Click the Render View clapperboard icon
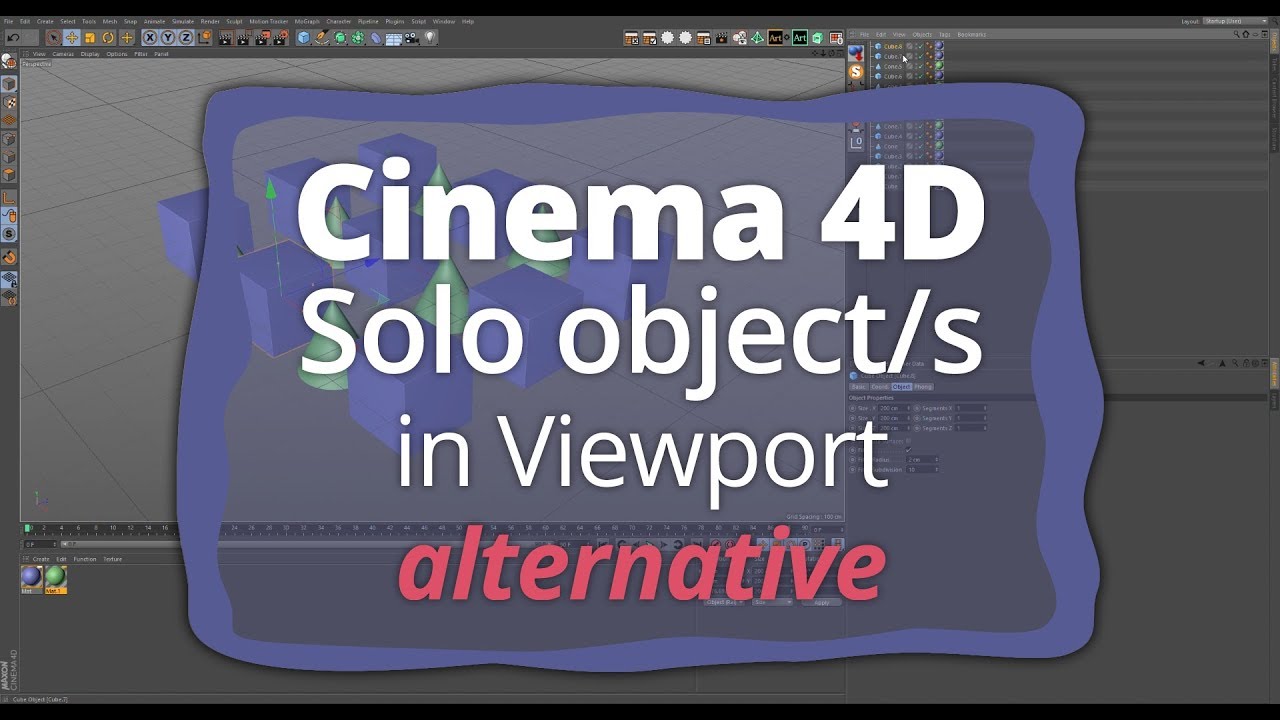Image resolution: width=1280 pixels, height=720 pixels. point(226,38)
